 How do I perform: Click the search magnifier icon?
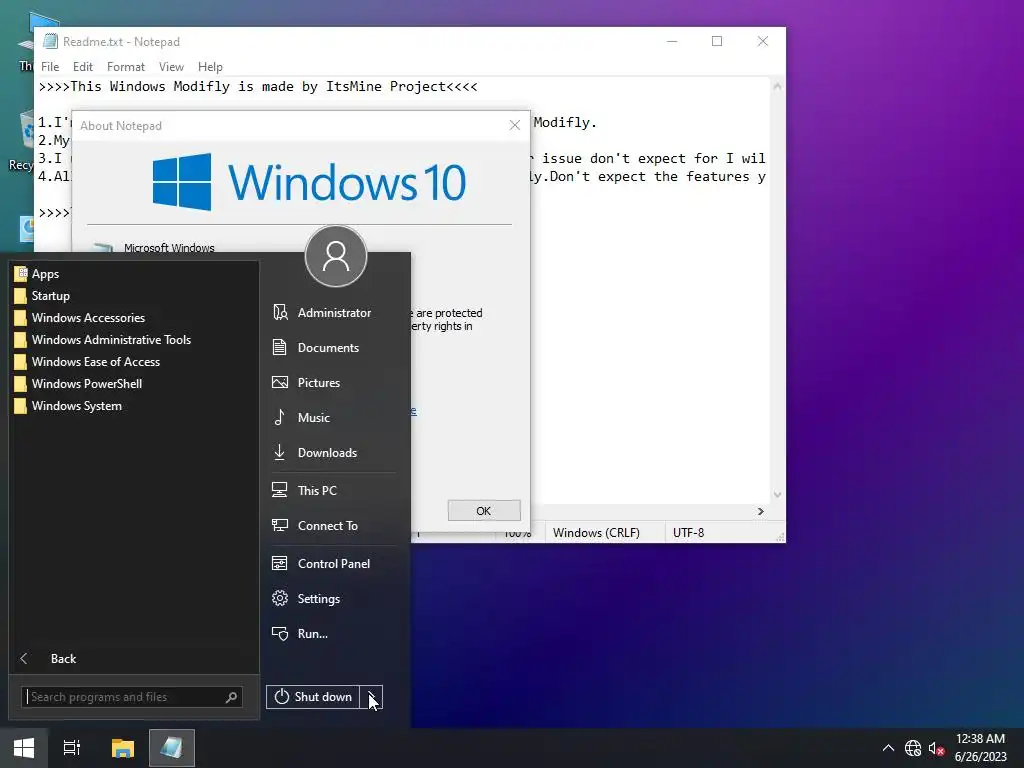coord(231,697)
